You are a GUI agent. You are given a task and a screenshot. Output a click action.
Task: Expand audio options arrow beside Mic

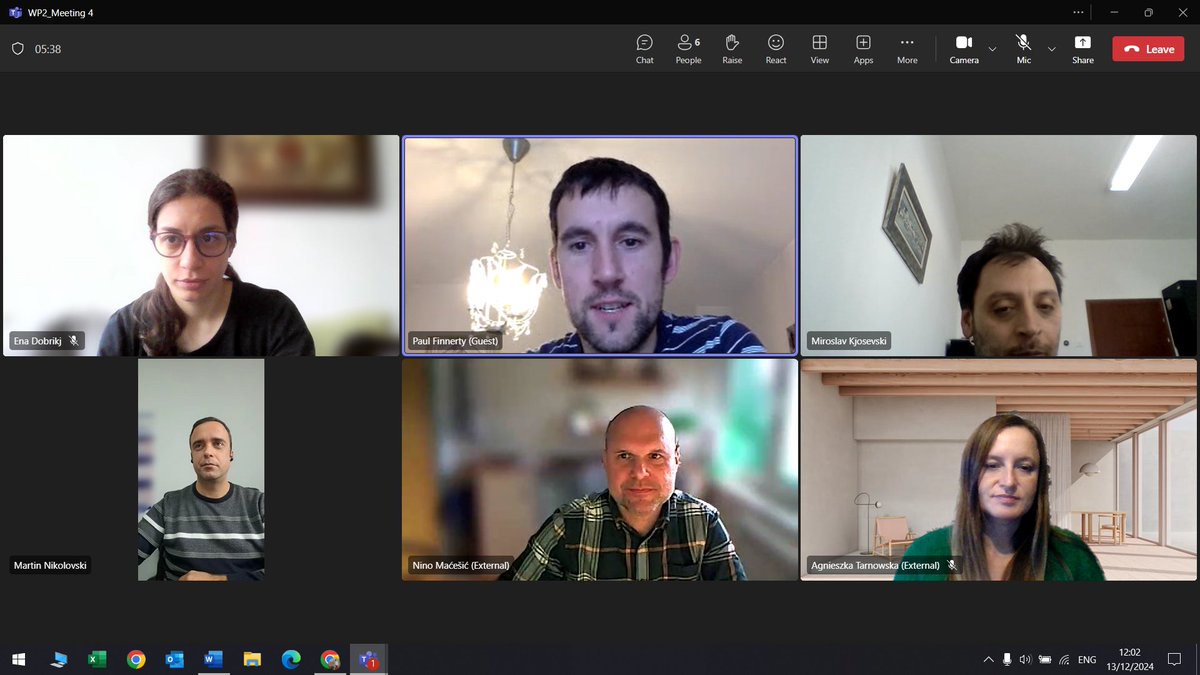[1051, 49]
